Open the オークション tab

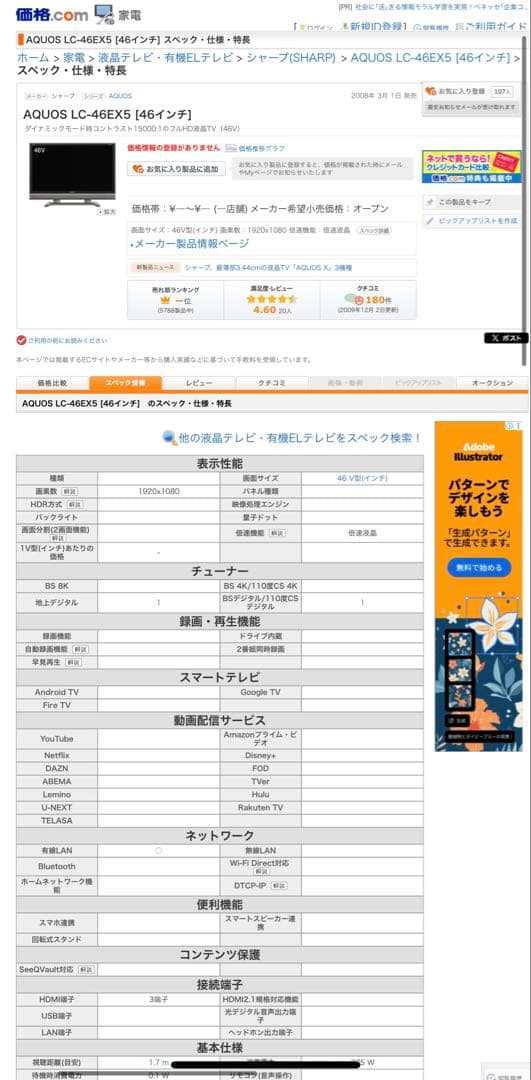click(492, 383)
